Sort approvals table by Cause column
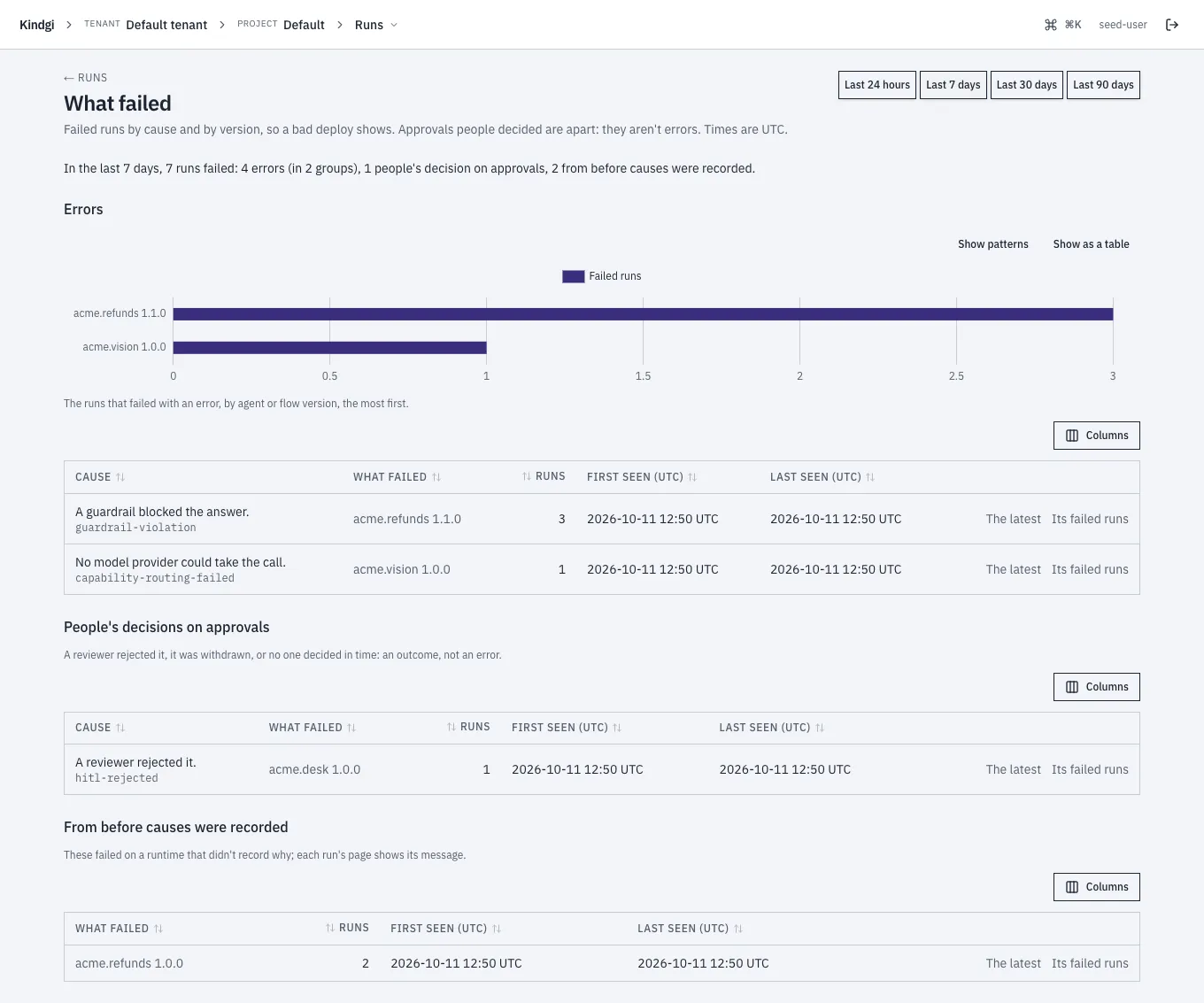The width and height of the screenshot is (1204, 1003). click(100, 728)
